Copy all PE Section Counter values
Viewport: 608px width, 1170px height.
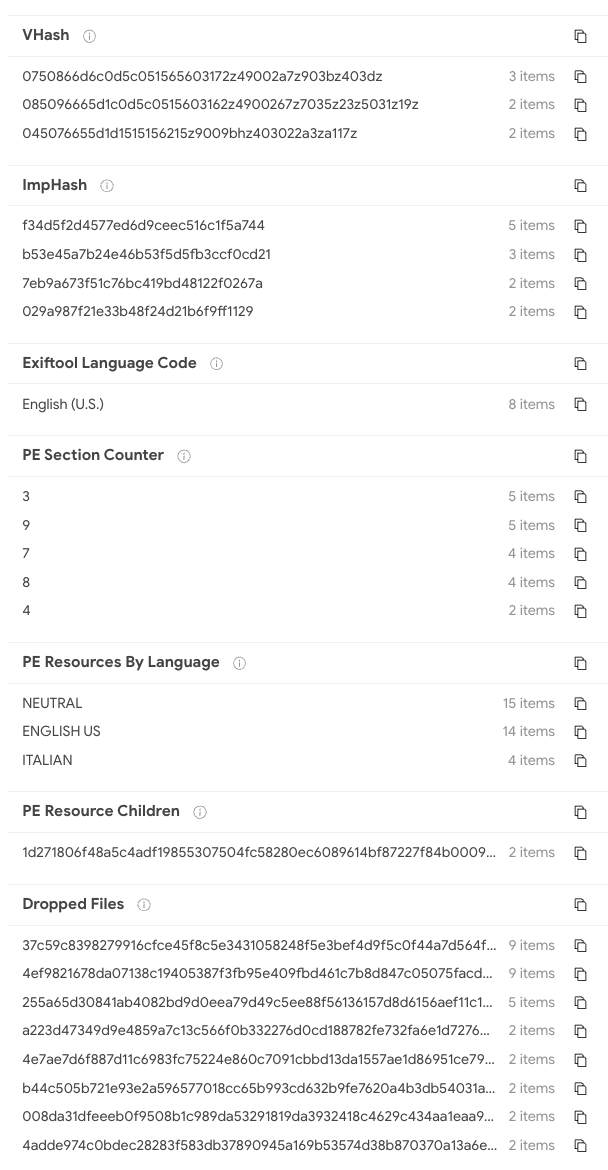[580, 456]
